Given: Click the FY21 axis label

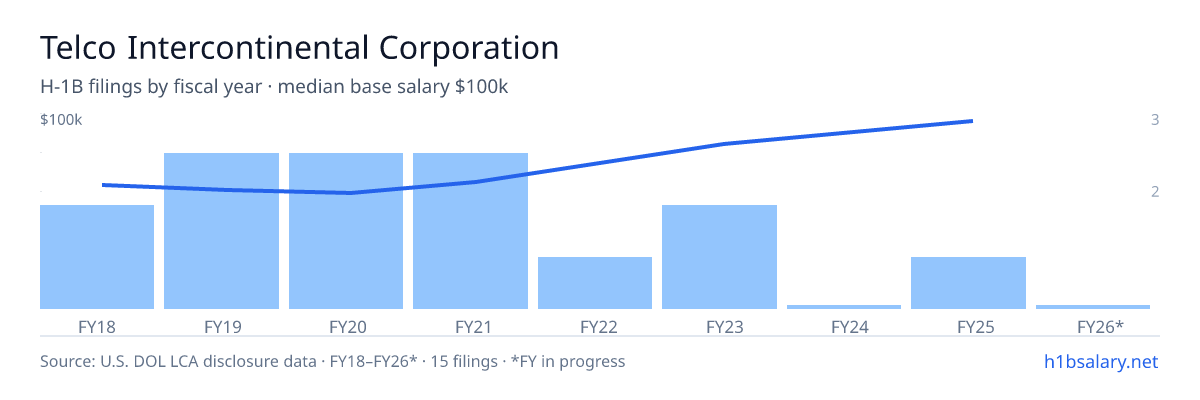Looking at the screenshot, I should [x=470, y=327].
